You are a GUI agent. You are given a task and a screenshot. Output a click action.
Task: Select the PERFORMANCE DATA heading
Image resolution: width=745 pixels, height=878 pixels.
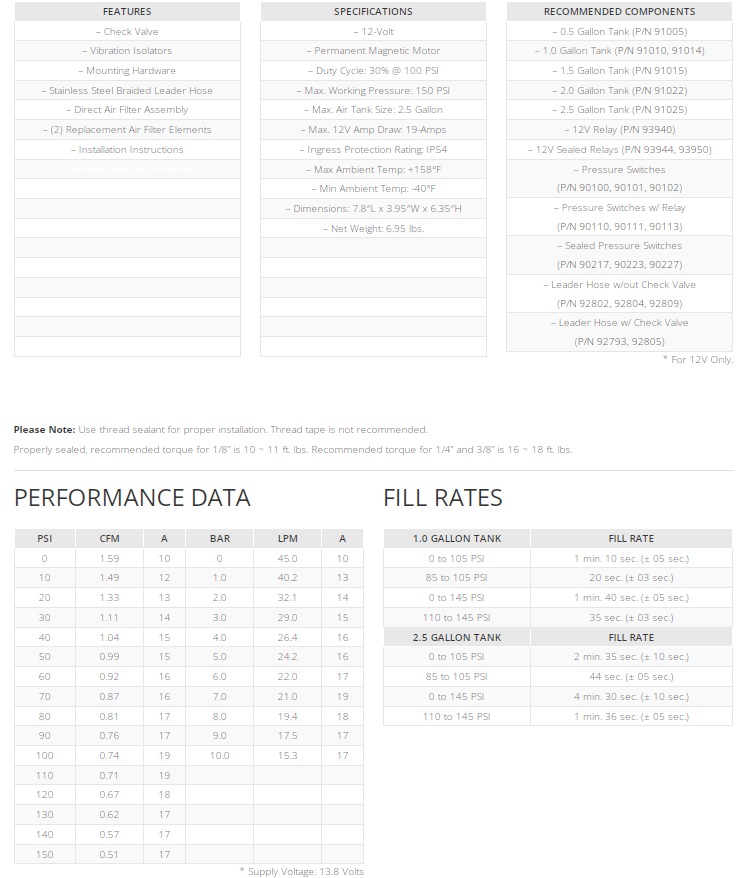tap(132, 498)
